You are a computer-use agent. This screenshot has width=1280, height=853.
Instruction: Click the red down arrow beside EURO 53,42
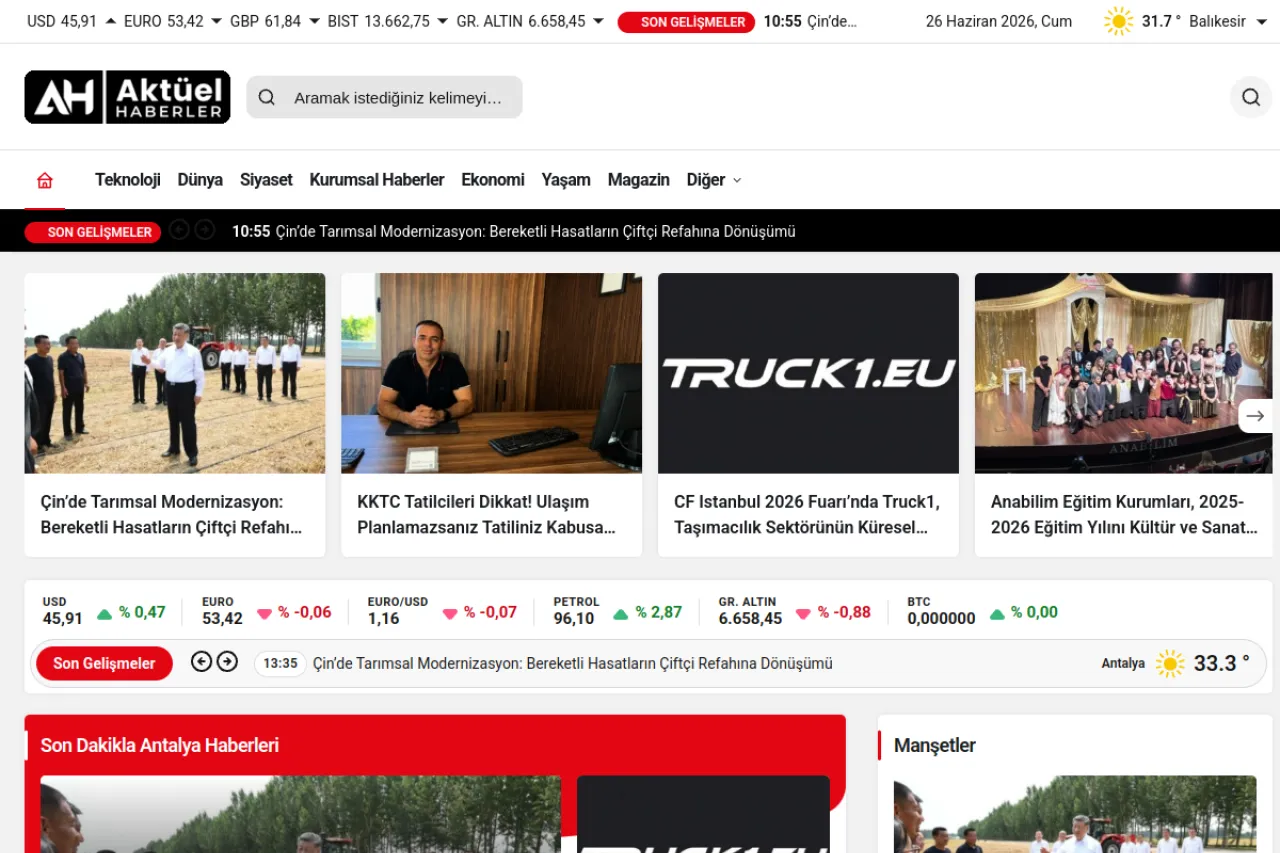click(x=264, y=613)
